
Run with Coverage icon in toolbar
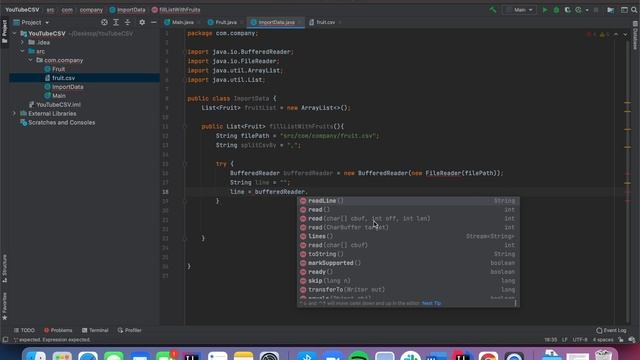[x=567, y=10]
